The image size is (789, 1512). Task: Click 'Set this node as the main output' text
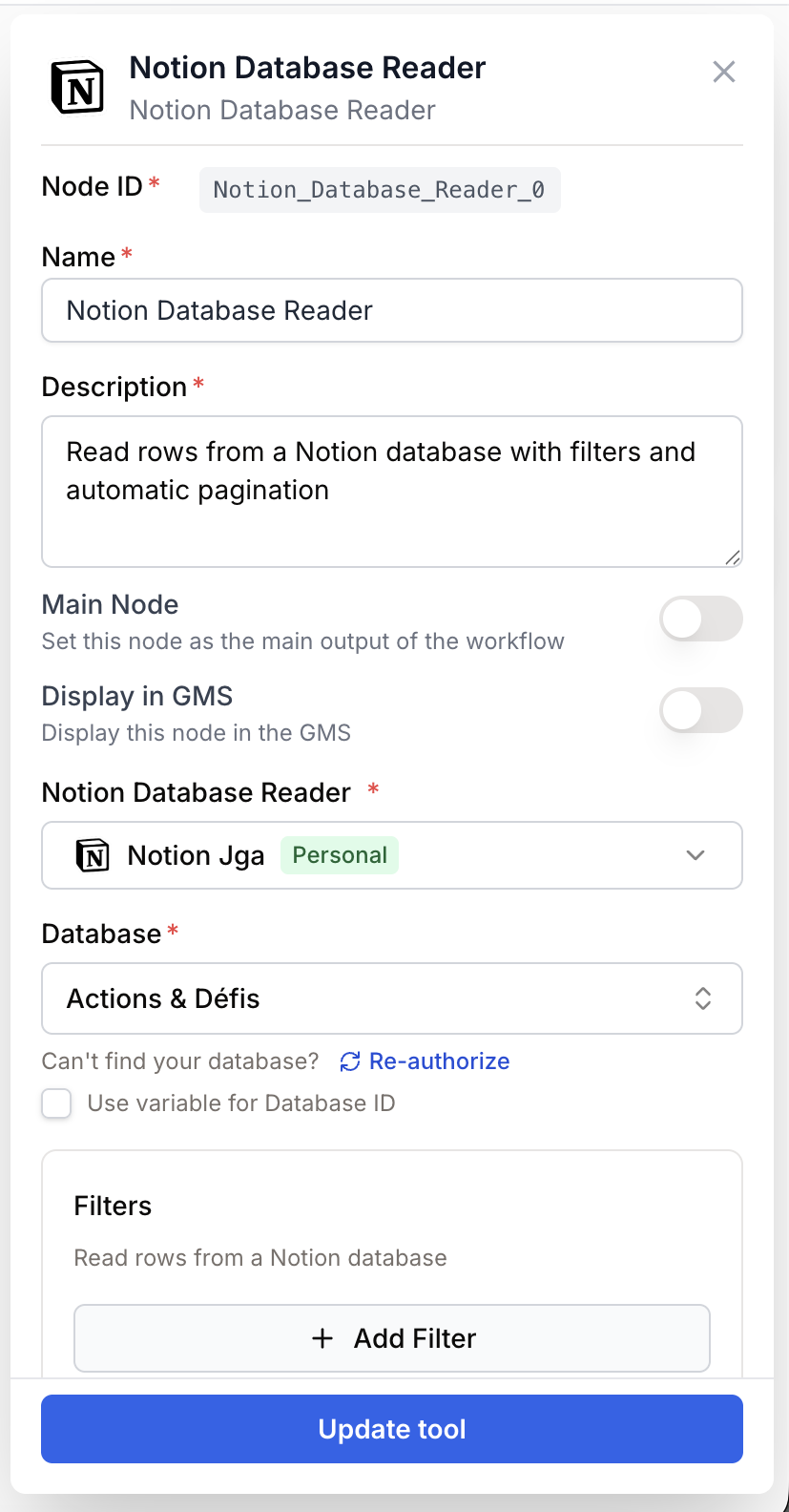(303, 641)
